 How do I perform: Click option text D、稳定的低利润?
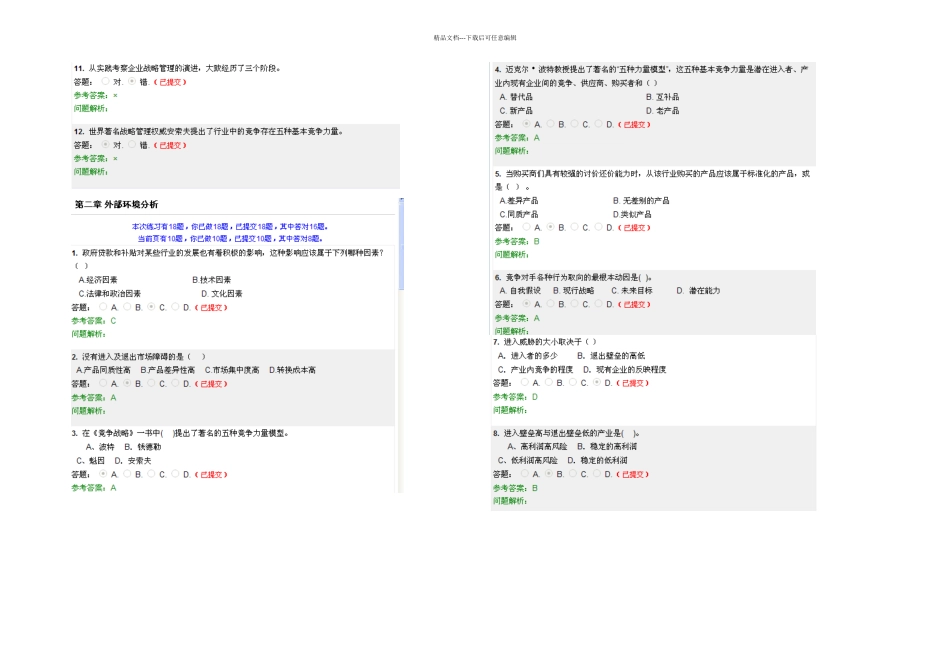[x=597, y=461]
